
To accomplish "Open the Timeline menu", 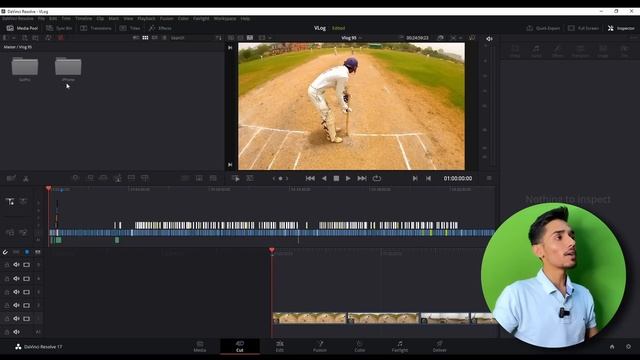I will (x=83, y=19).
